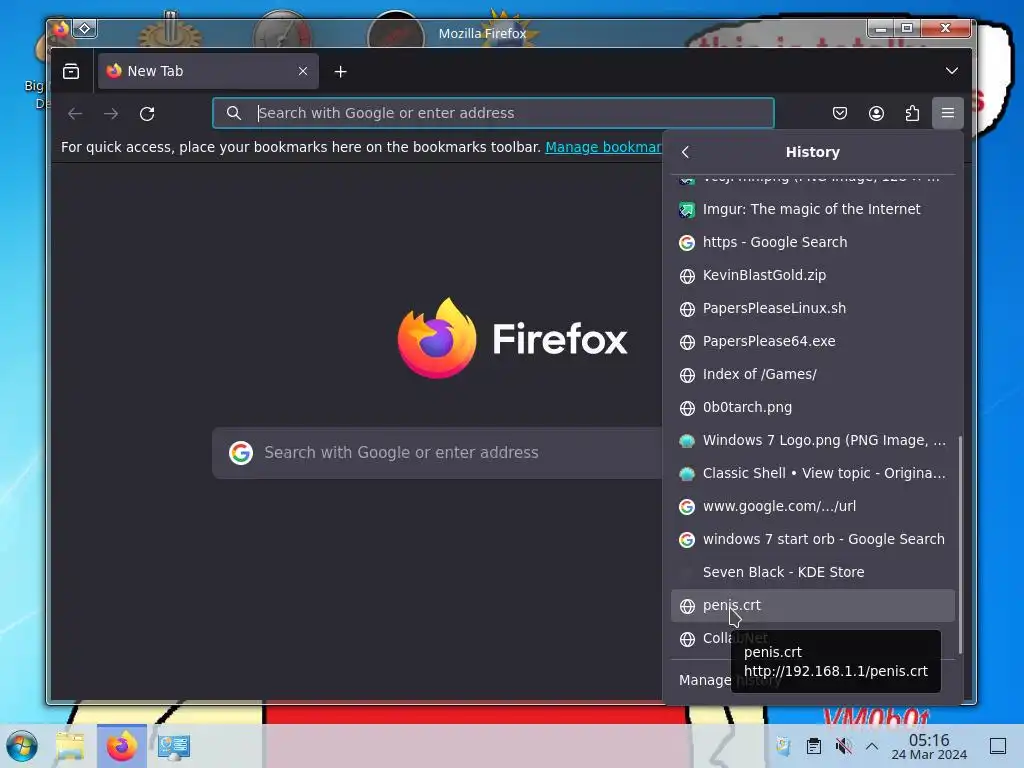Expand hidden tray icons arrow
Screen dimensions: 1024x768
click(872, 746)
